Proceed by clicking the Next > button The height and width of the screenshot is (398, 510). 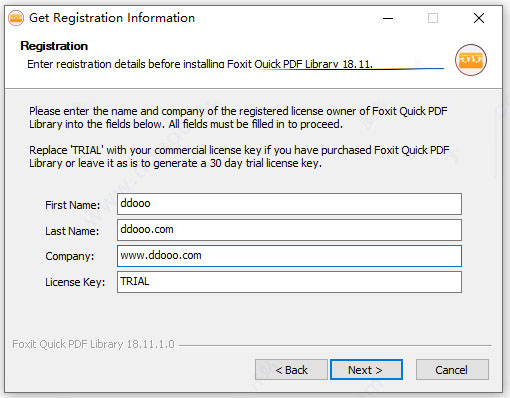tap(366, 370)
